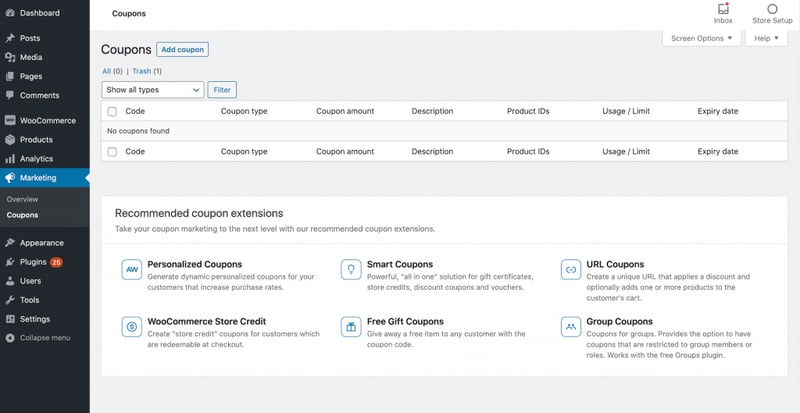Open Overview under Marketing

(22, 200)
